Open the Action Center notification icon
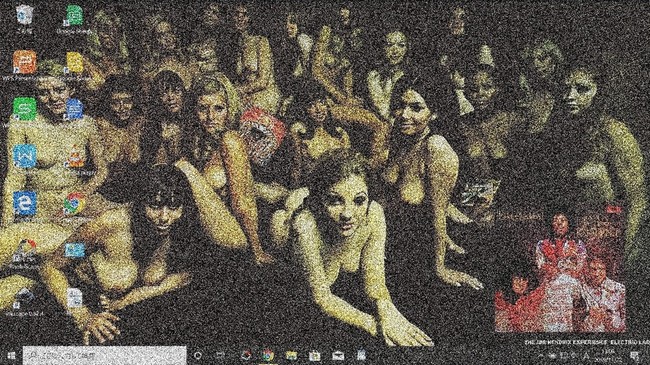This screenshot has height=365, width=650. coord(635,355)
